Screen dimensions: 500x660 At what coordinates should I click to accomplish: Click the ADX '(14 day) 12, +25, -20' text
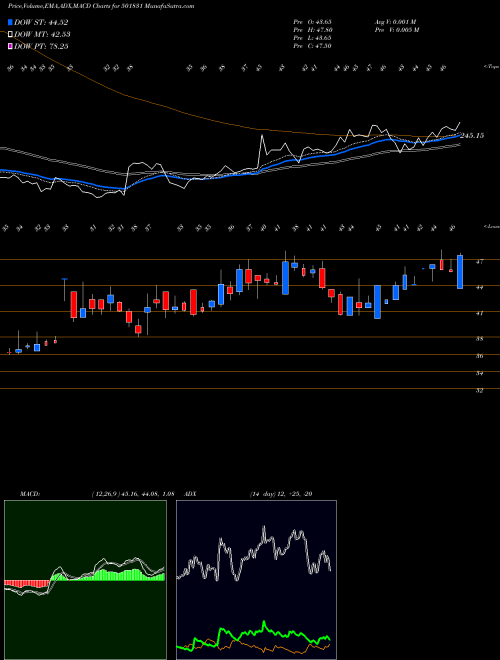point(281,494)
